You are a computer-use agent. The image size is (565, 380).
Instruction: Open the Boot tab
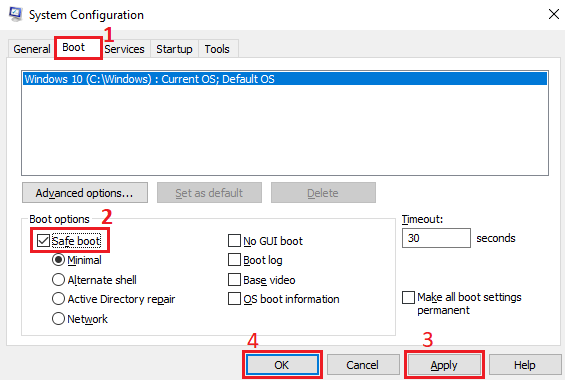point(78,48)
